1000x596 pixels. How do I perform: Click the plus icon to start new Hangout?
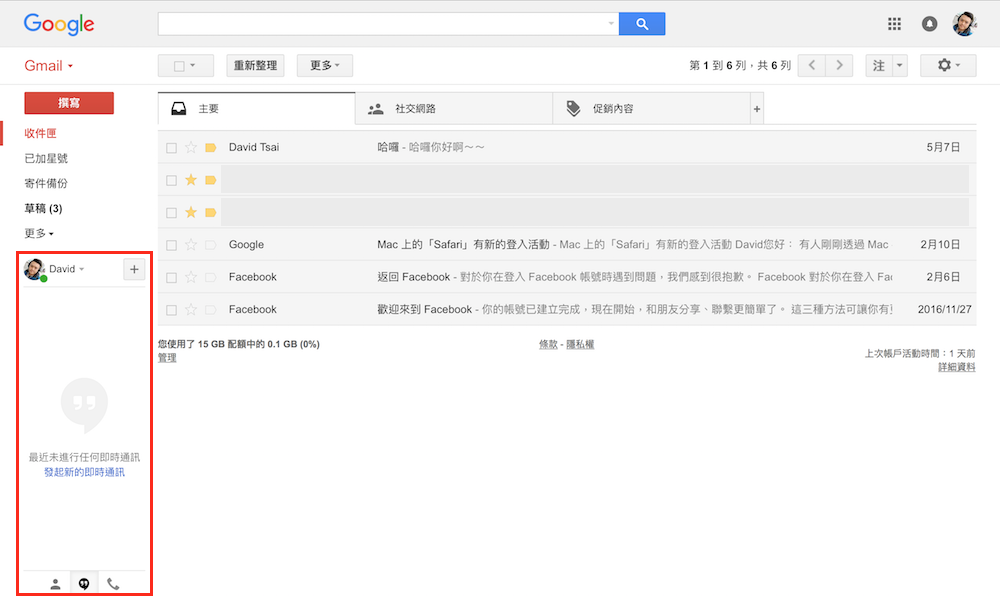[x=134, y=269]
